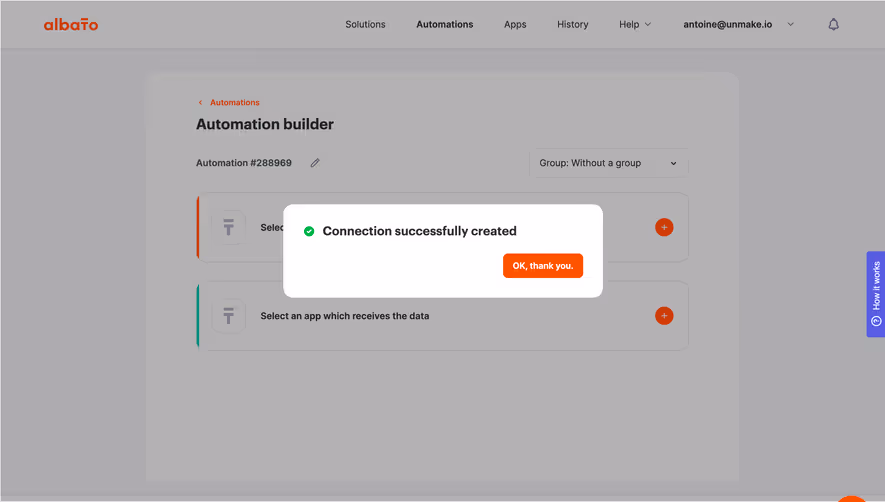This screenshot has width=885, height=502.
Task: Click Automation #288969 title text
Action: (244, 163)
